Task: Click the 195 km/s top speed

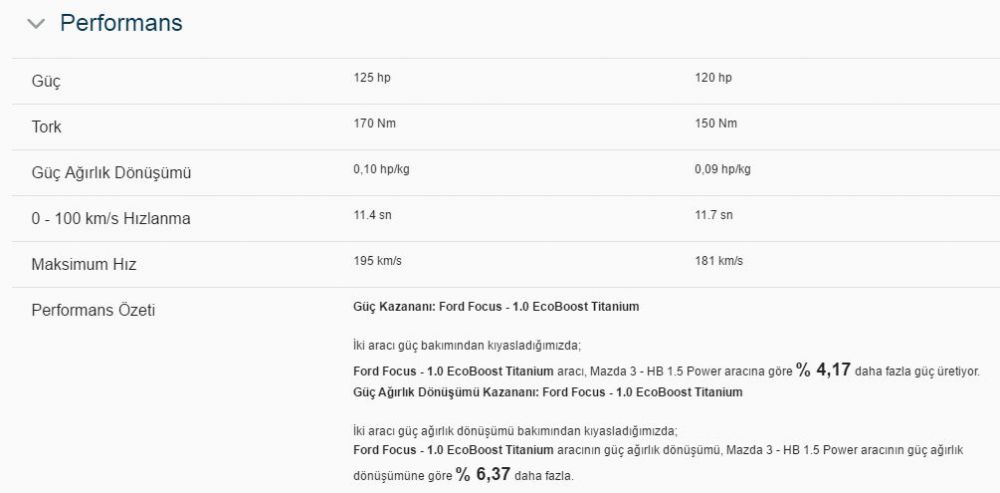Action: click(378, 261)
